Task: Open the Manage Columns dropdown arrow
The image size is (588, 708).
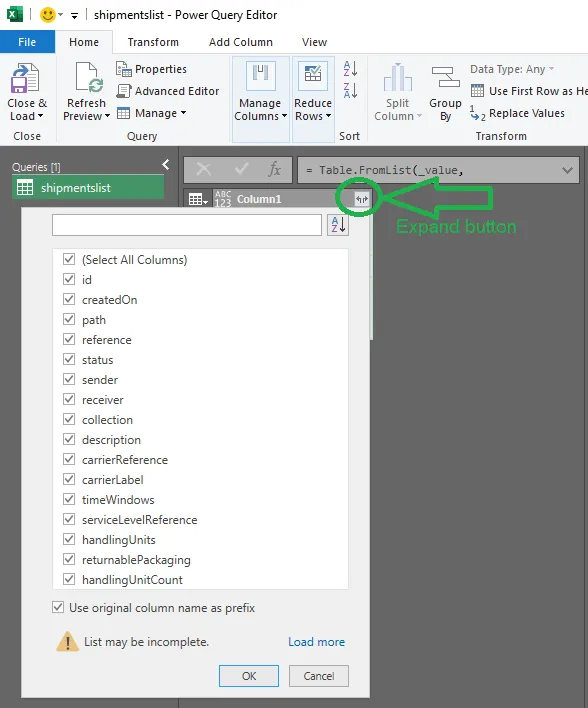Action: (285, 116)
